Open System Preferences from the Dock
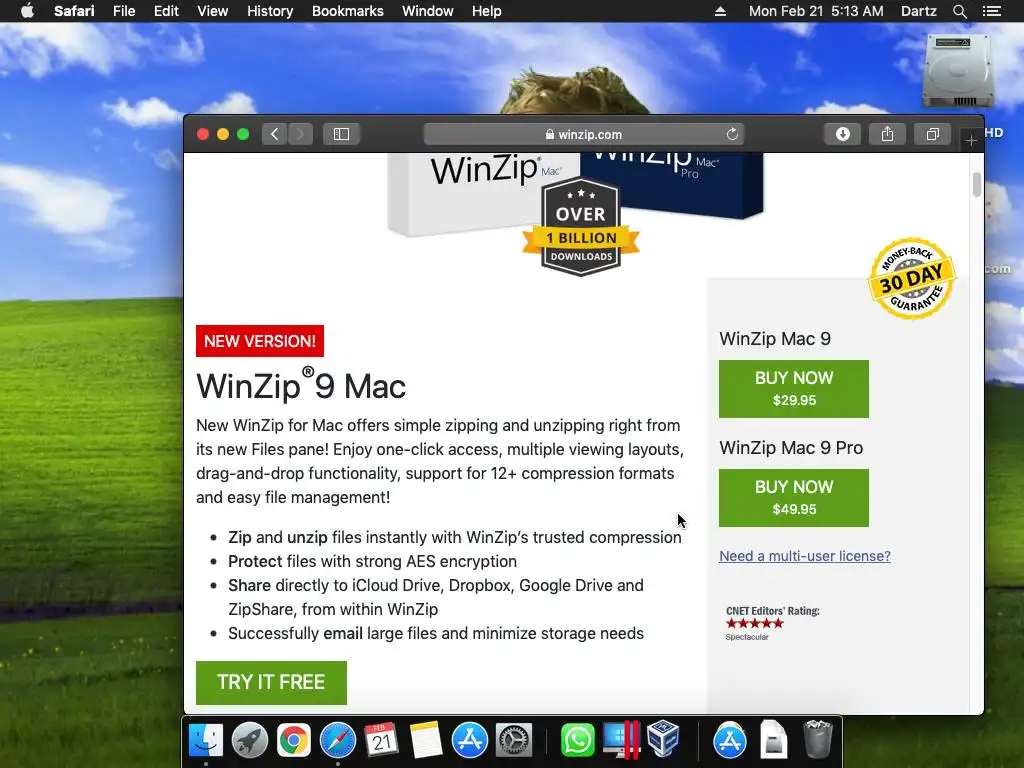This screenshot has width=1024, height=768. (514, 741)
